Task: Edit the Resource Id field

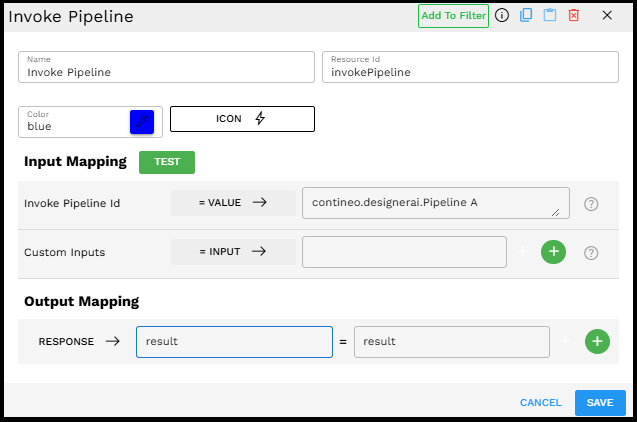Action: point(470,67)
